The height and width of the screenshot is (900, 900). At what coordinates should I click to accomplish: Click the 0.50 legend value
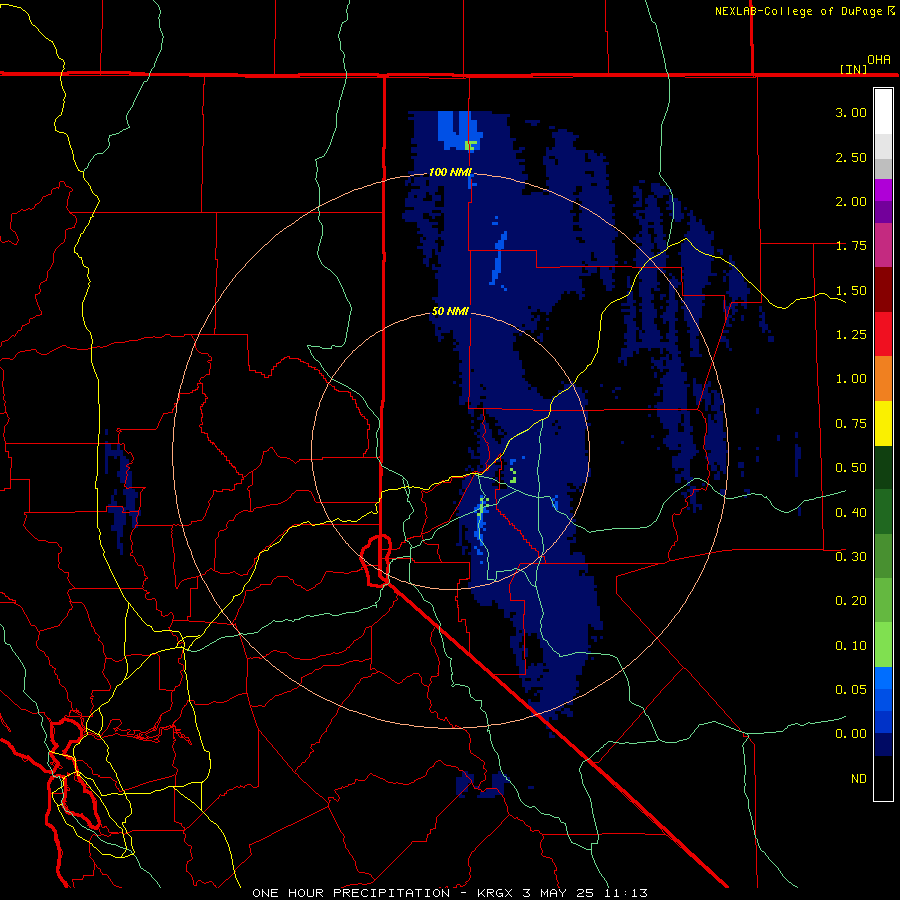click(851, 468)
